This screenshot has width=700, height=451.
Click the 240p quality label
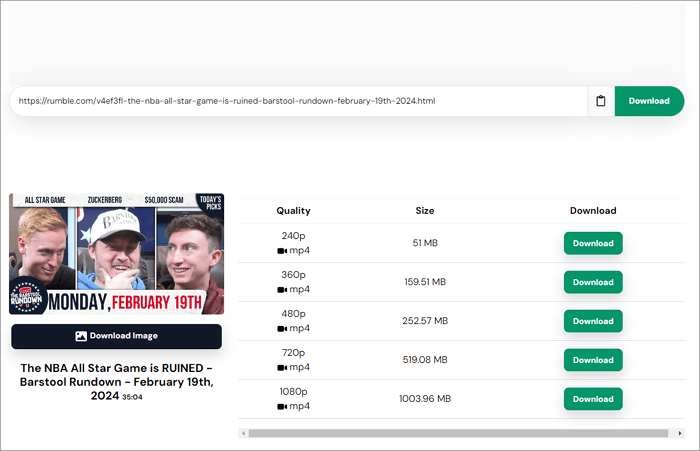tap(293, 236)
